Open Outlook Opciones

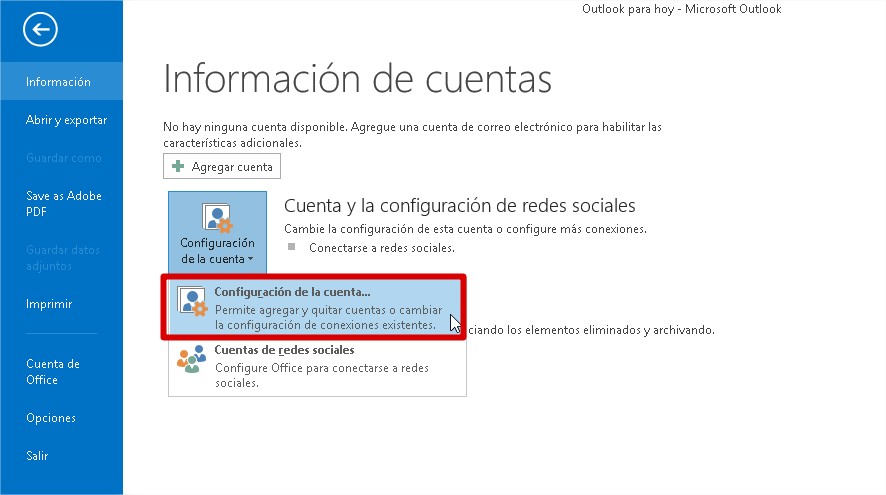[x=51, y=418]
